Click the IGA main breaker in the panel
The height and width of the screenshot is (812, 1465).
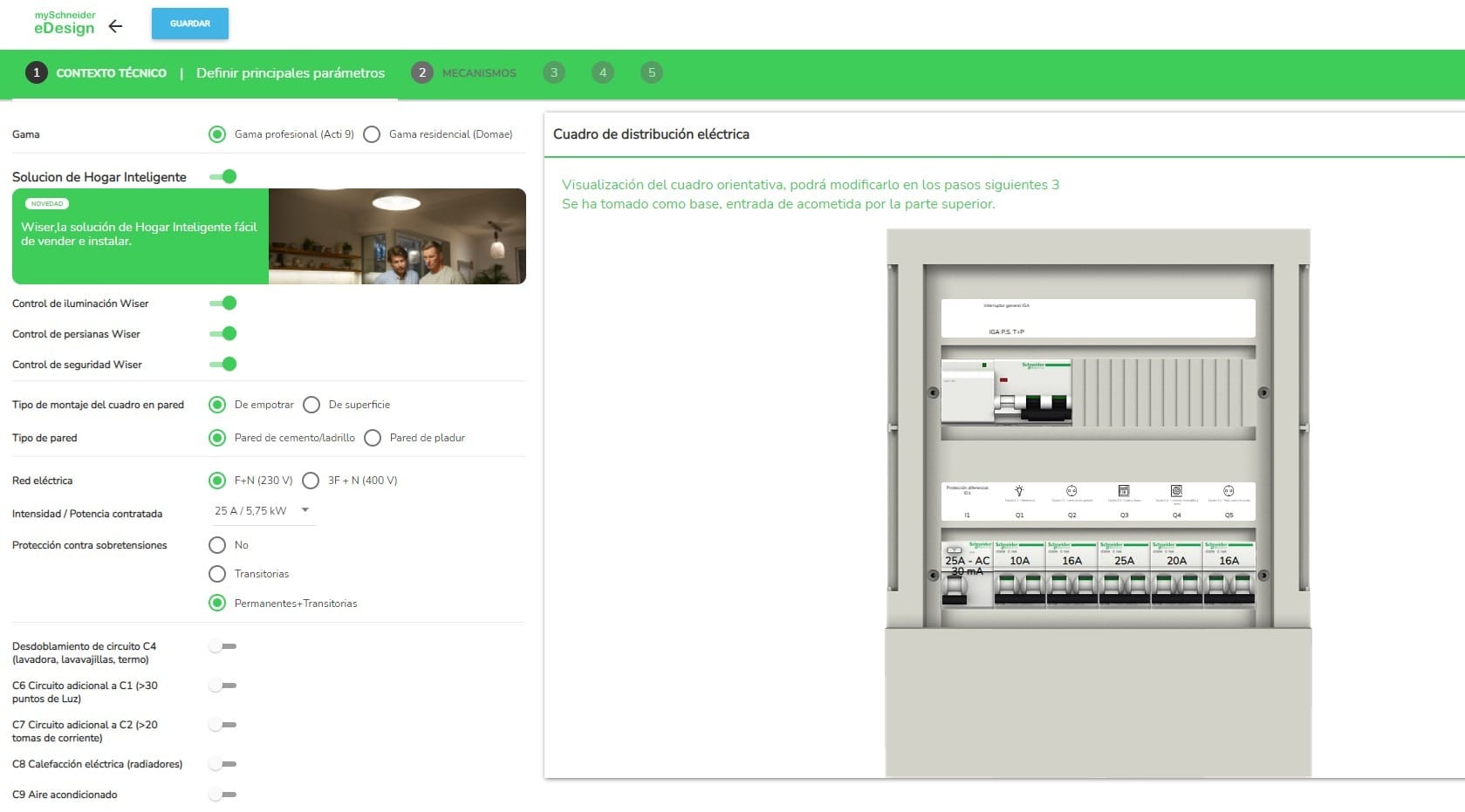[1006, 392]
